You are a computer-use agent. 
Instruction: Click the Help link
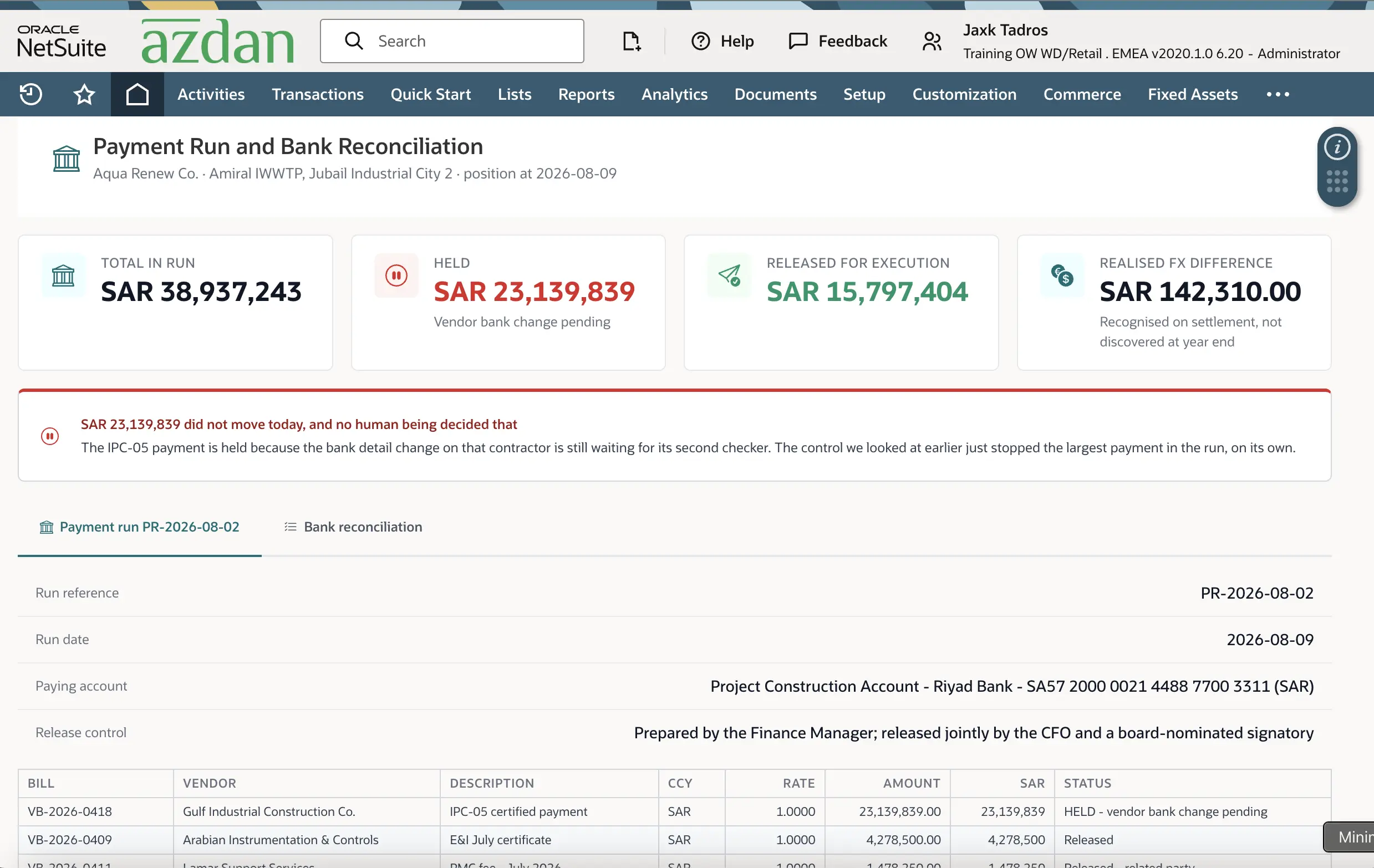737,41
